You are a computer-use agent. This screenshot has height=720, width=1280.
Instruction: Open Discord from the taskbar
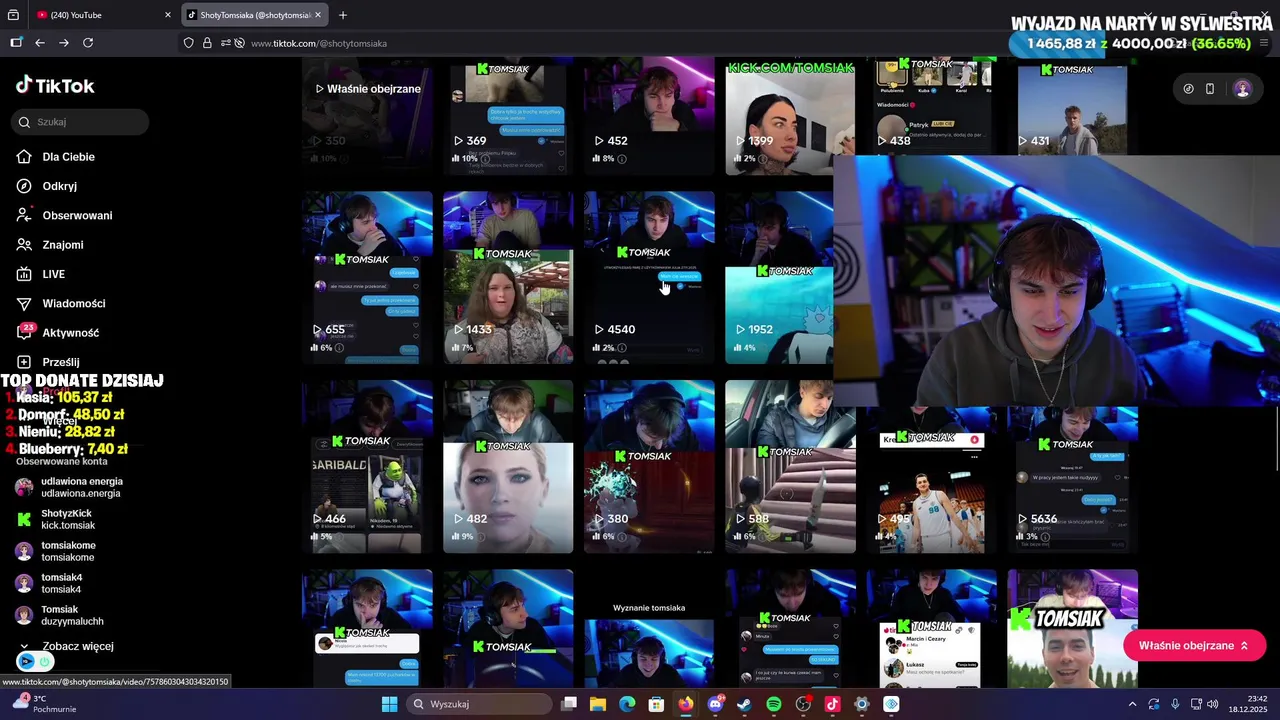pos(715,704)
